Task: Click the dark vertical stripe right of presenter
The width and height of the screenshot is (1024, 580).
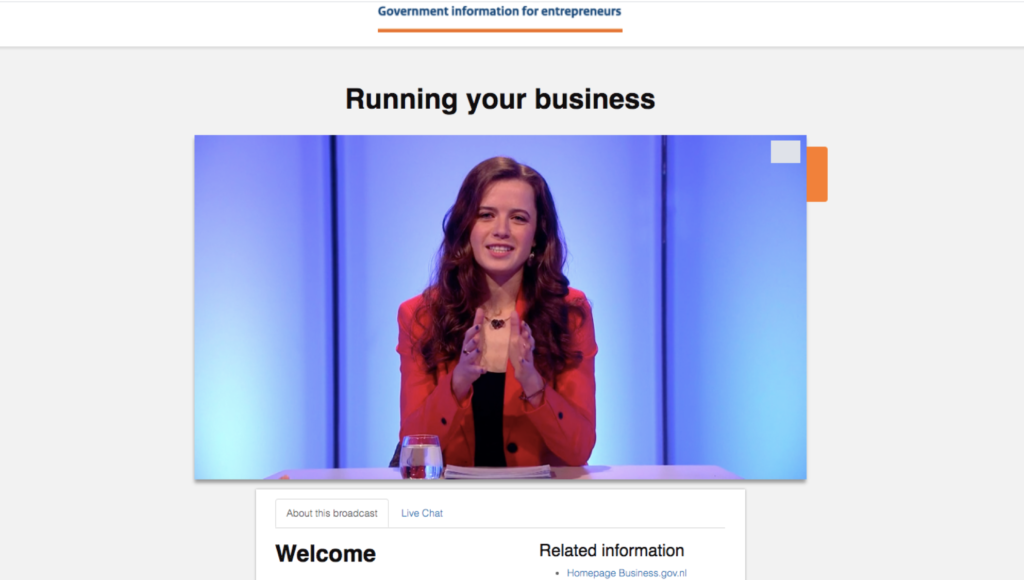Action: click(x=661, y=300)
